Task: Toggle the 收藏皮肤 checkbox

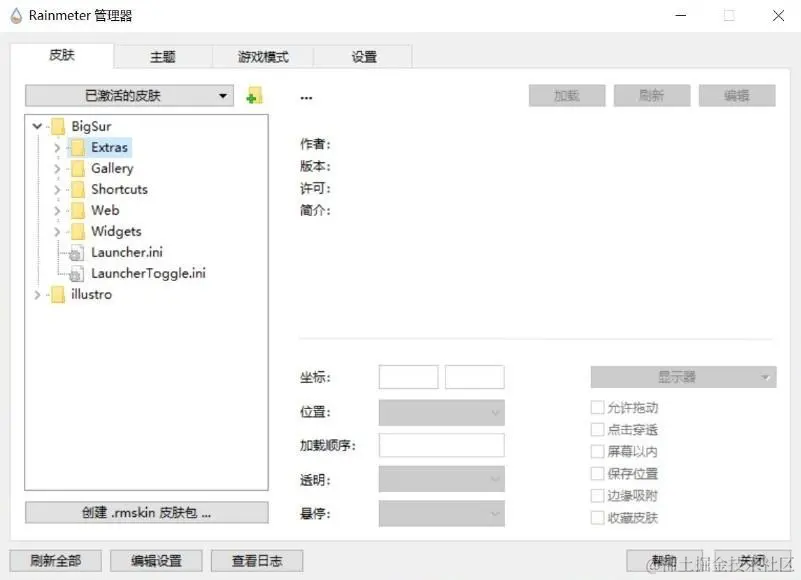Action: (x=597, y=518)
